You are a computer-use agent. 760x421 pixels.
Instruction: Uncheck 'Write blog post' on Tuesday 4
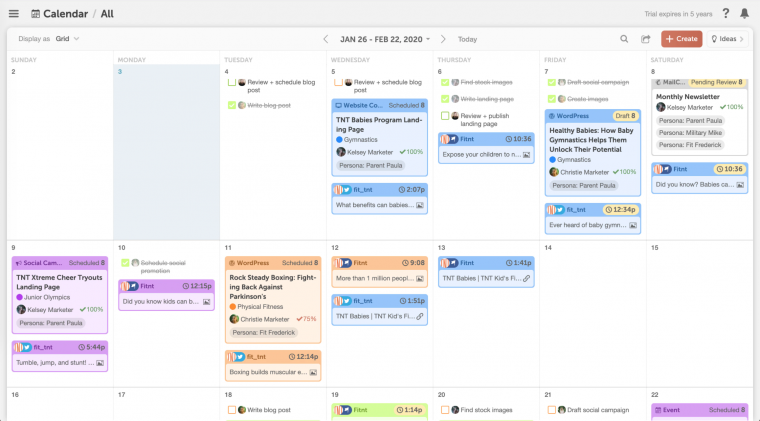232,105
